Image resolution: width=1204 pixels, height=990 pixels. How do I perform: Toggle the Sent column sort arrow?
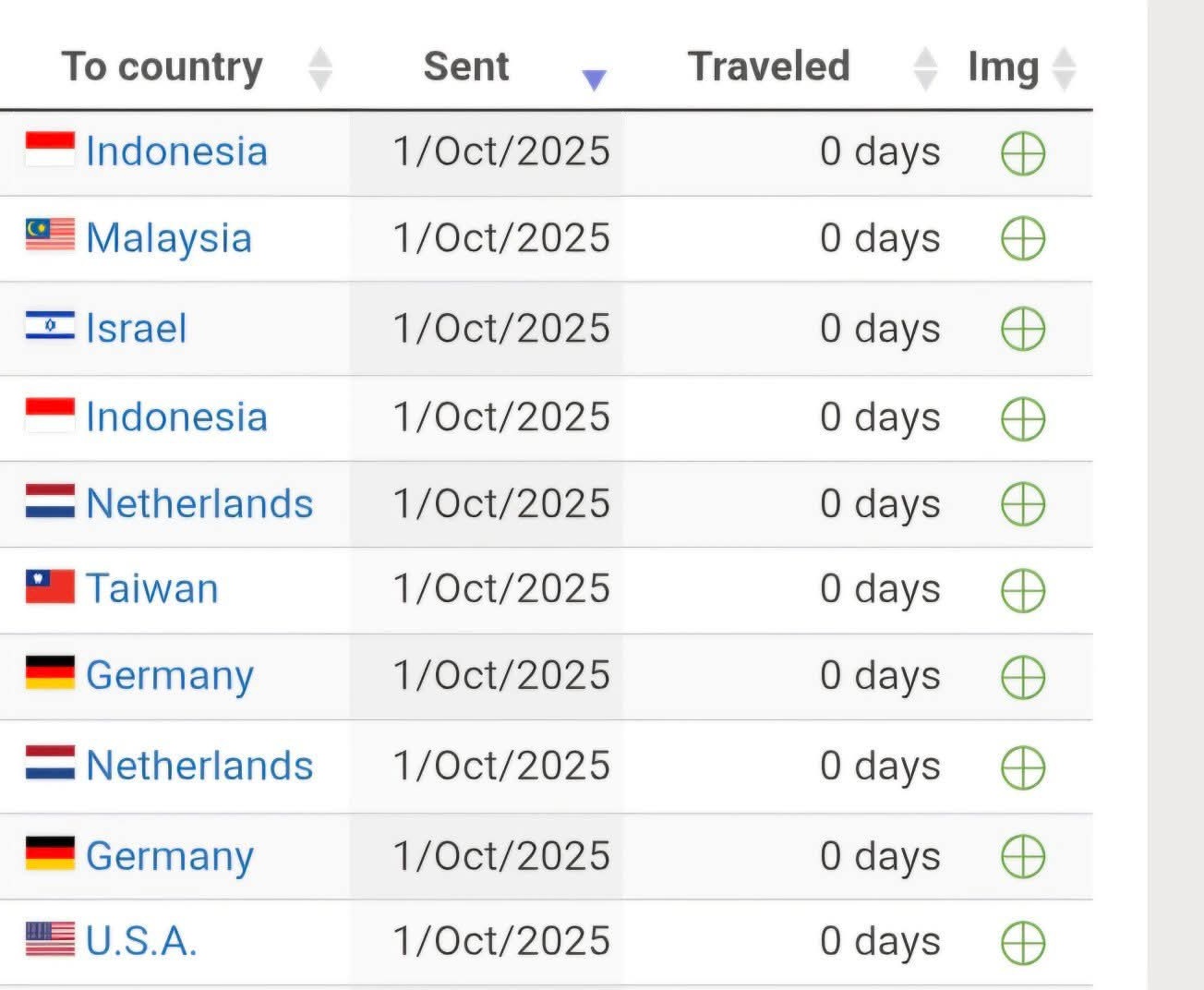click(595, 79)
